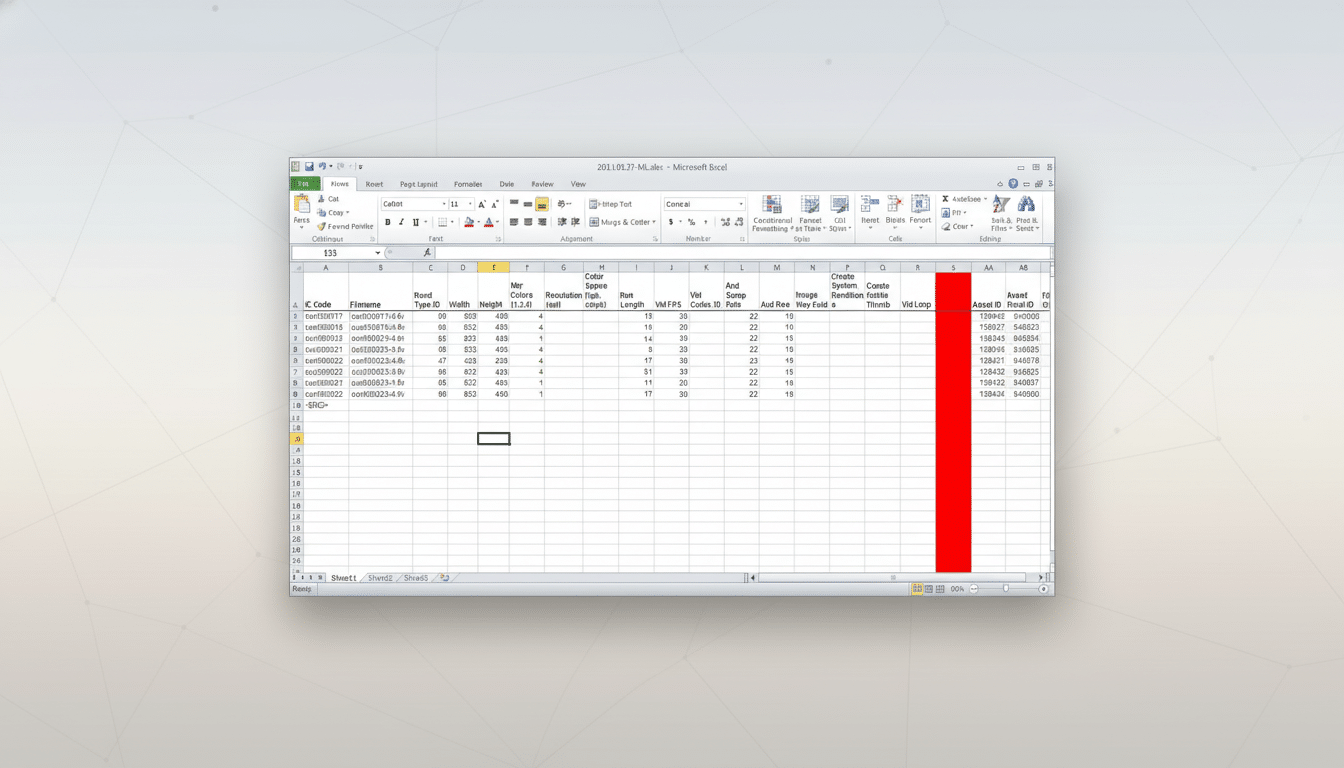1344x768 pixels.
Task: Click the Insert Worksheet icon after sheet tabs
Action: pyautogui.click(x=443, y=577)
